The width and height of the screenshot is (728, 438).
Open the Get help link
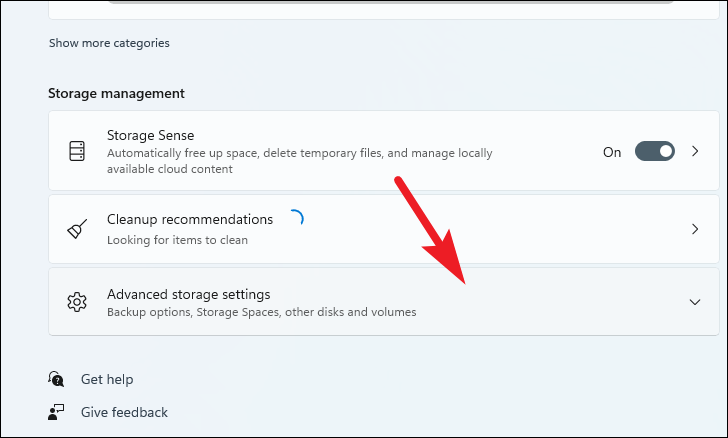[x=107, y=379]
